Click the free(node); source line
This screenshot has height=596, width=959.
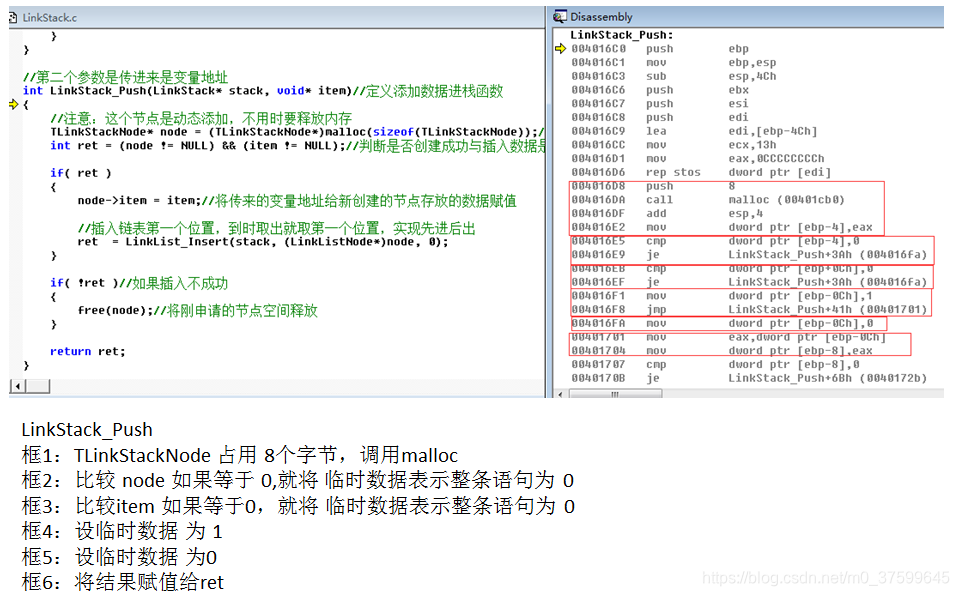coord(198,311)
